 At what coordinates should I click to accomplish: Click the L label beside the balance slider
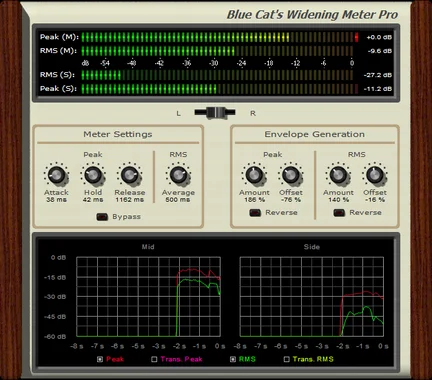(x=178, y=114)
